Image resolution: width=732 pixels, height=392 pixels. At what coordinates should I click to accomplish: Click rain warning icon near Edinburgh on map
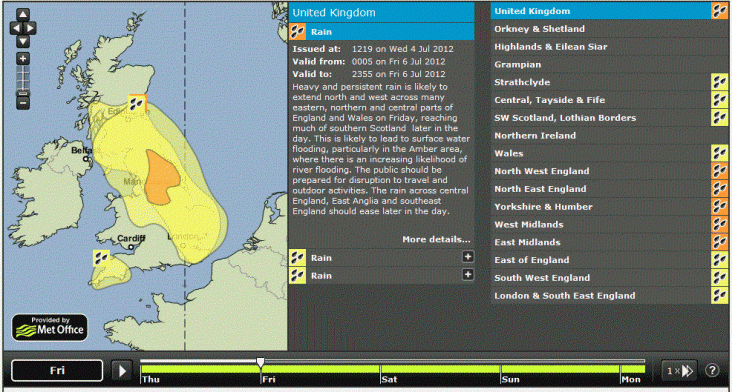tap(138, 104)
